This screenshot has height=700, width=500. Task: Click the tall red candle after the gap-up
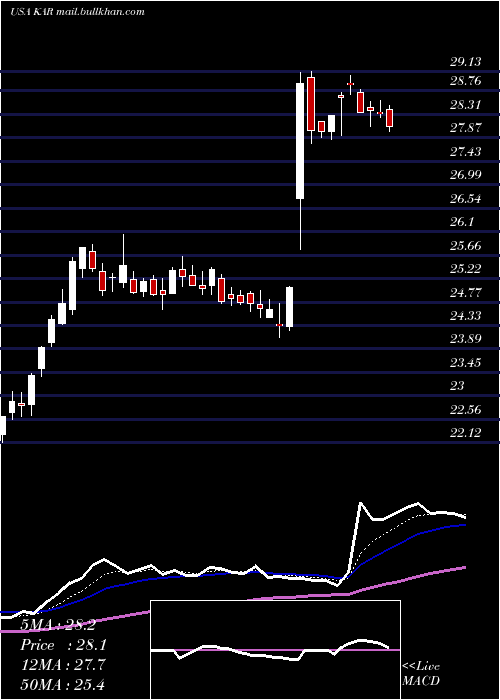click(311, 104)
